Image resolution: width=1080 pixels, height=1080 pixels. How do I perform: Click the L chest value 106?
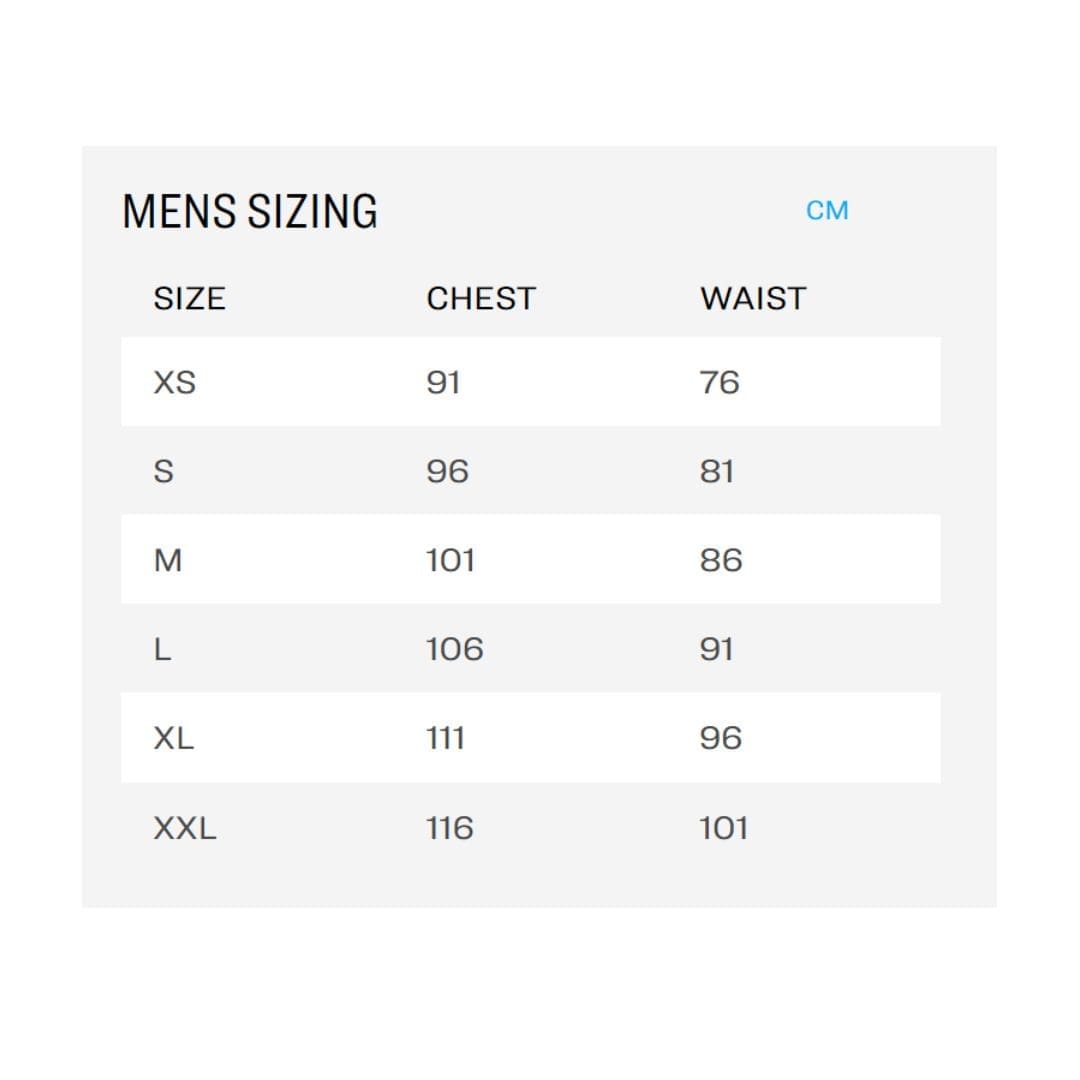(455, 649)
